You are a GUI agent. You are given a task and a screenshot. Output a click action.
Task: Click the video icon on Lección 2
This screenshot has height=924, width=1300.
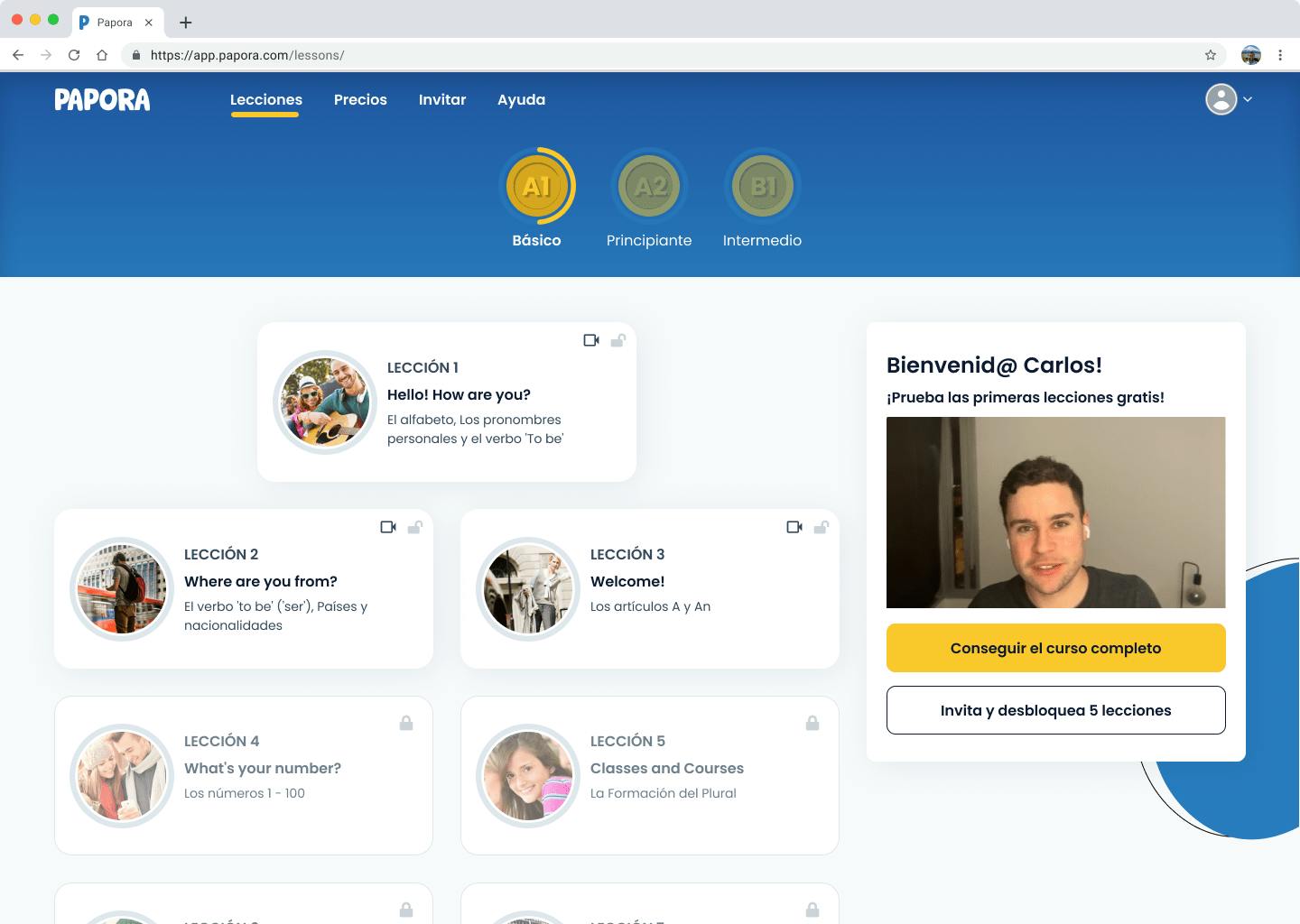coord(388,527)
